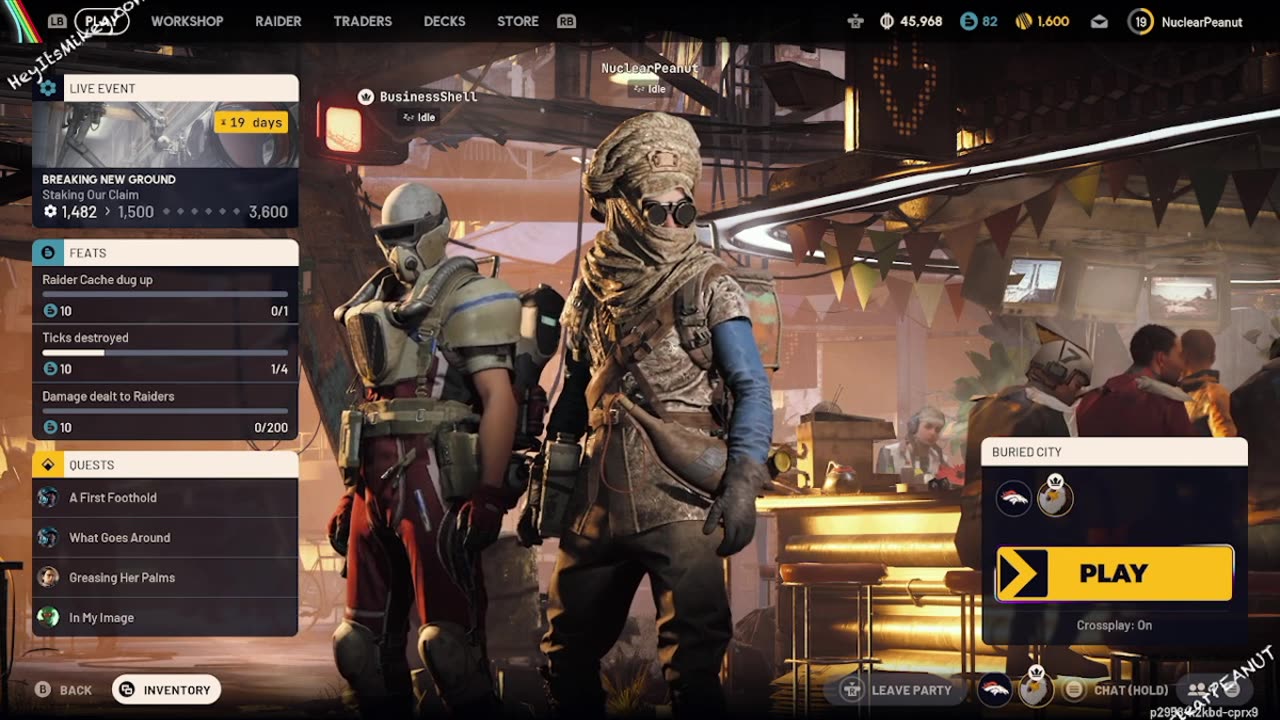Click the cred reward icon under Damage dealt
The width and height of the screenshot is (1280, 720).
[50, 427]
